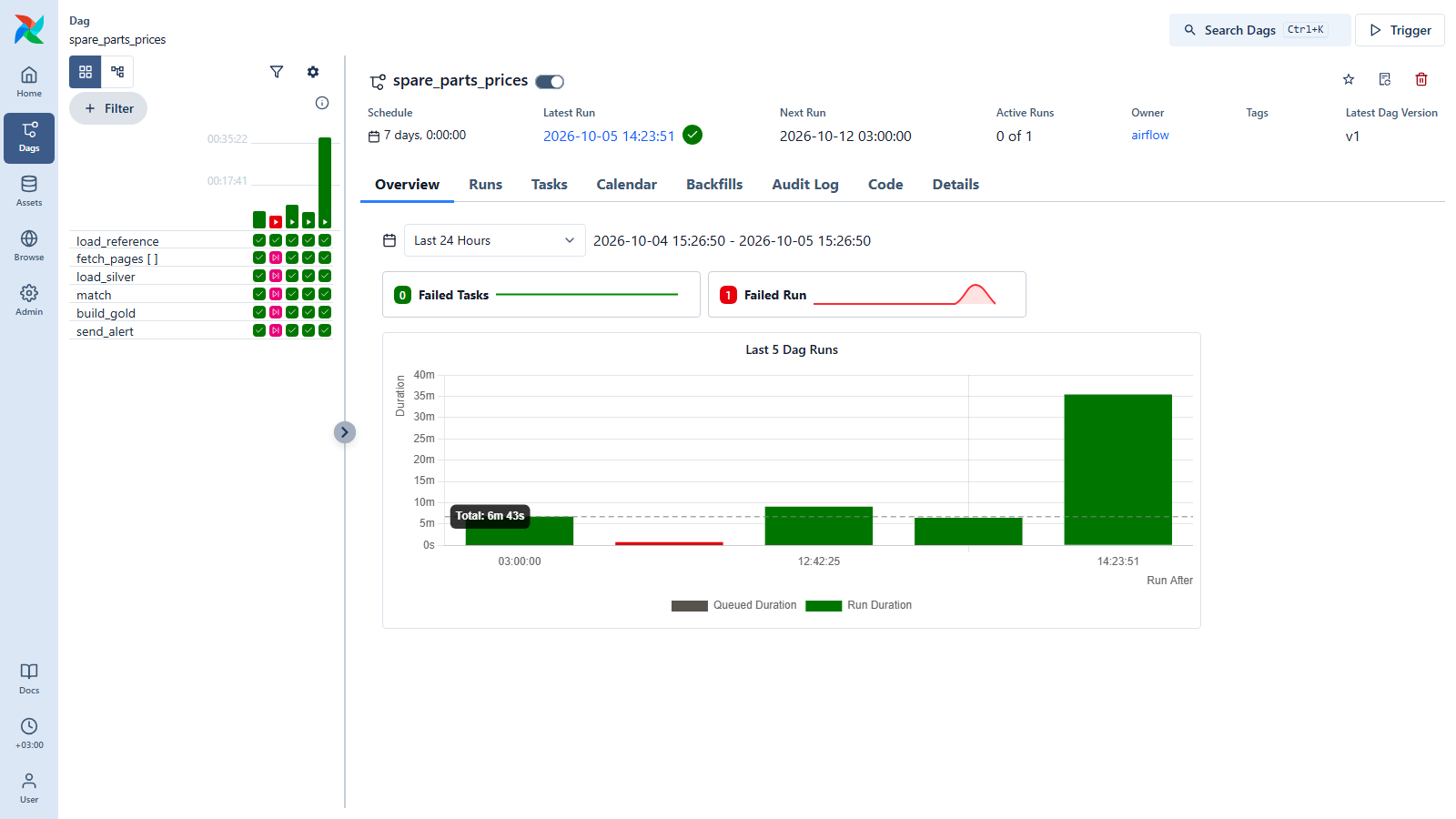Open the Details tab
Image resolution: width=1456 pixels, height=819 pixels.
(x=955, y=184)
